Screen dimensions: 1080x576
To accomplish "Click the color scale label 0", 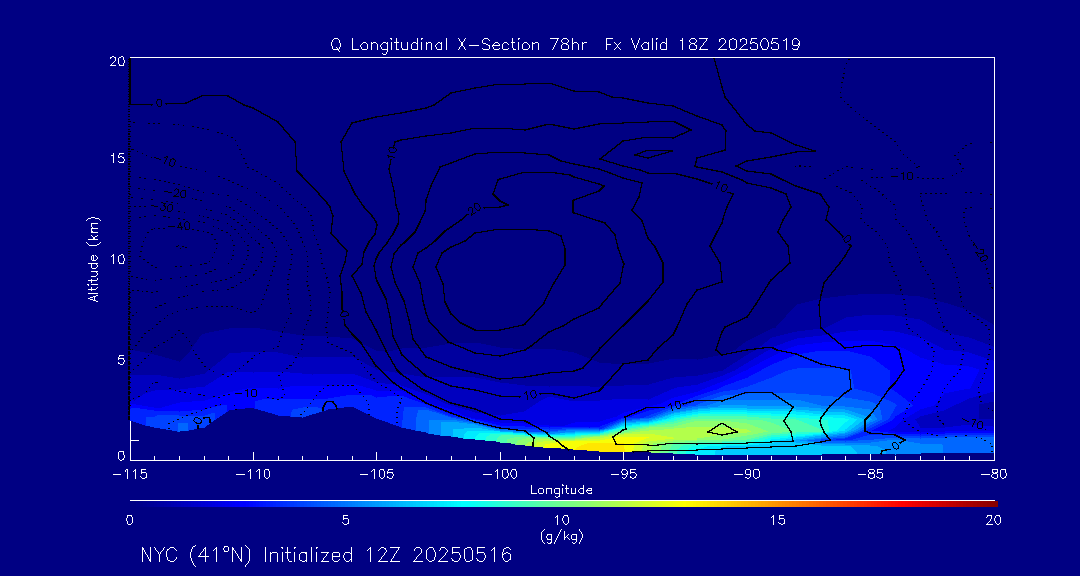I will pyautogui.click(x=129, y=521).
